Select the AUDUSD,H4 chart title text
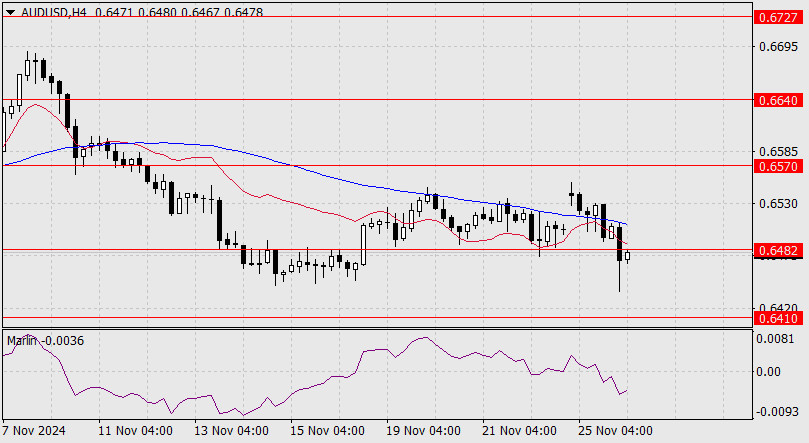Screen dimensions: 809x443 point(54,12)
